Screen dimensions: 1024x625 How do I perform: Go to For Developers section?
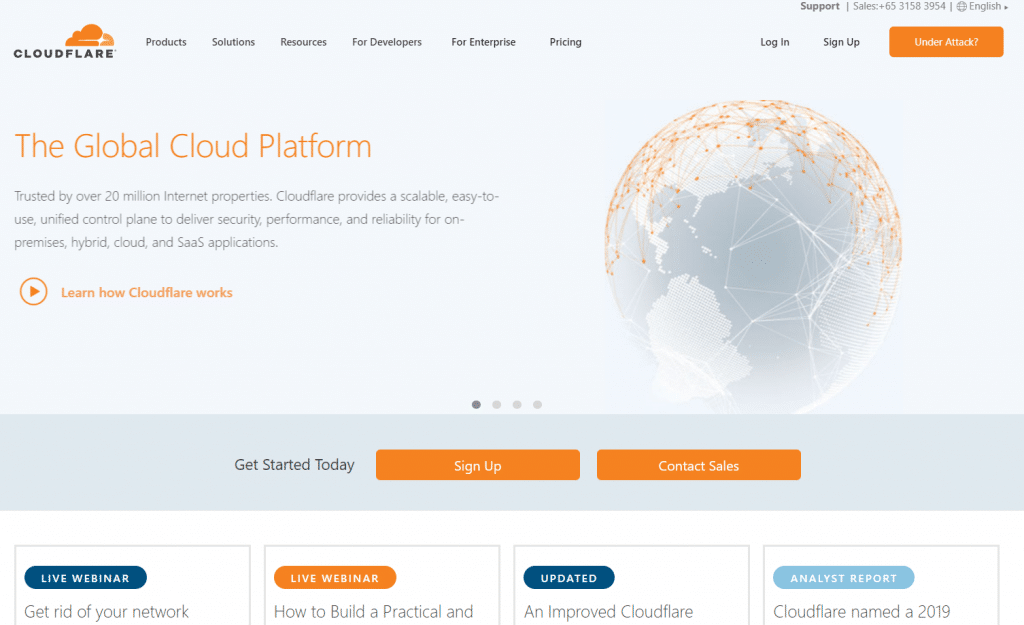pos(387,42)
